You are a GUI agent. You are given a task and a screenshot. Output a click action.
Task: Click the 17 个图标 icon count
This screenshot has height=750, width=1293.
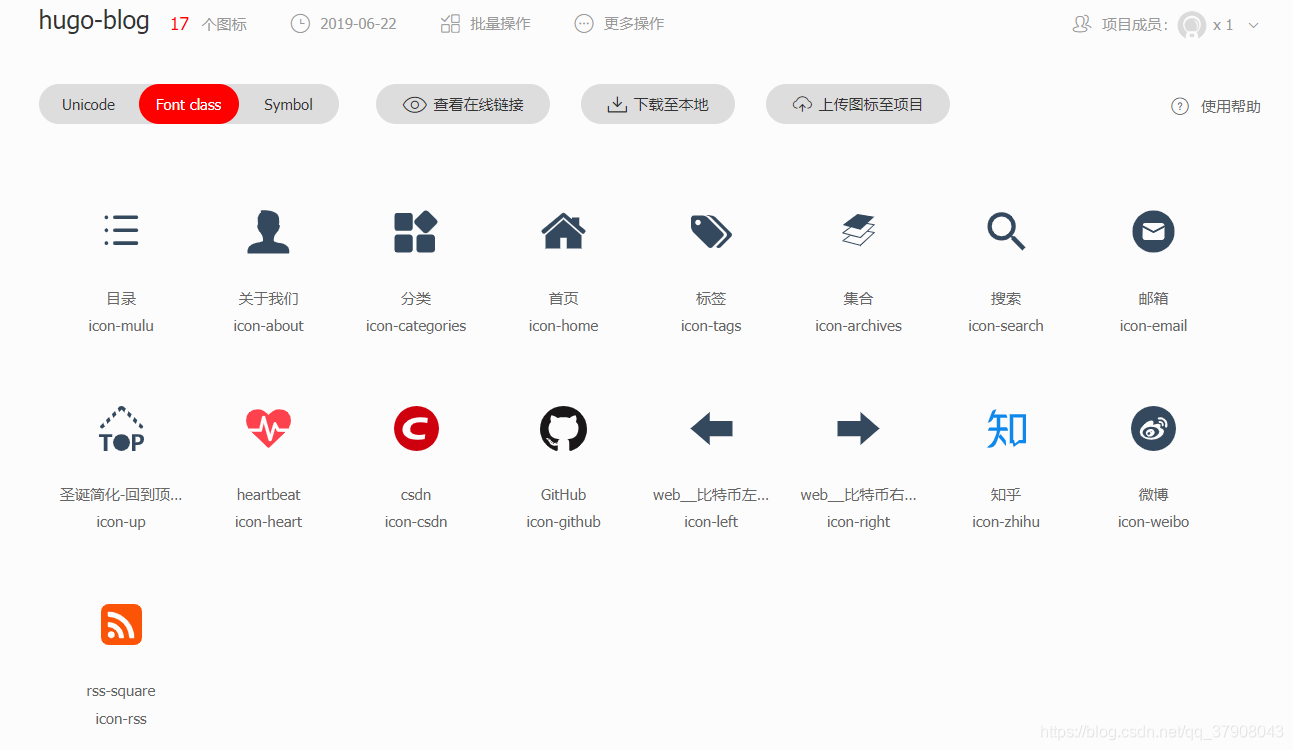click(208, 24)
